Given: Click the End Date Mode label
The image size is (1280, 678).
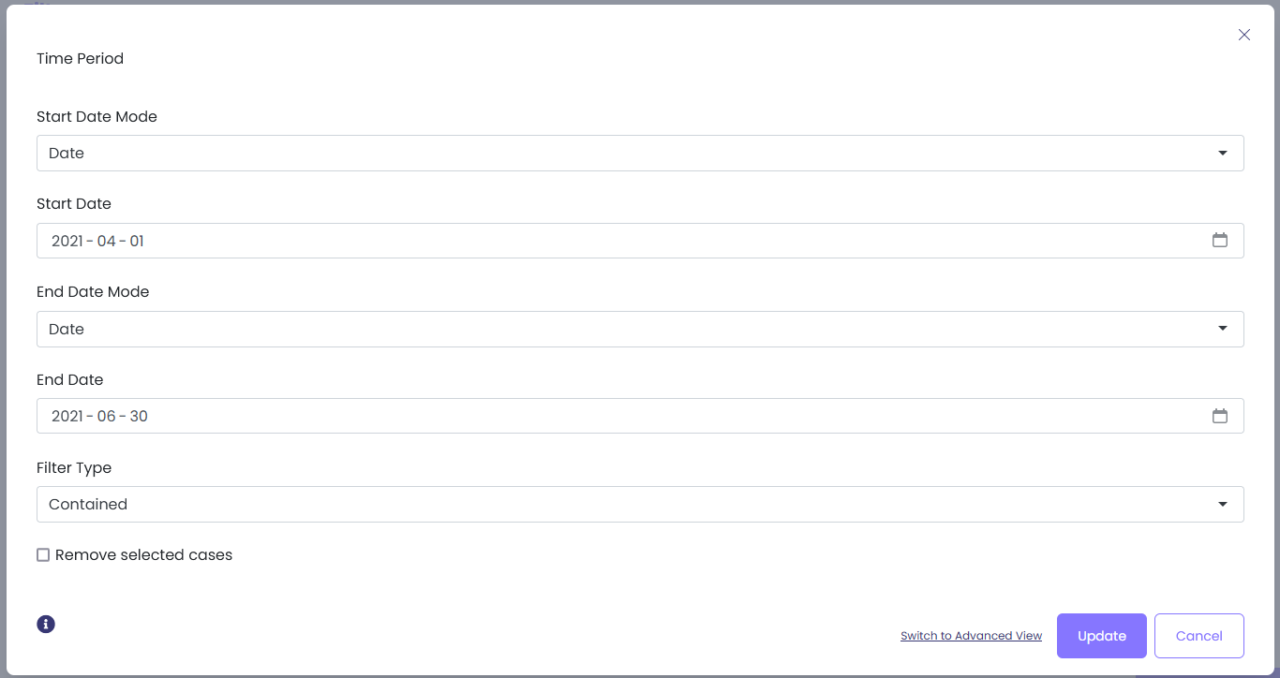Looking at the screenshot, I should pos(93,292).
